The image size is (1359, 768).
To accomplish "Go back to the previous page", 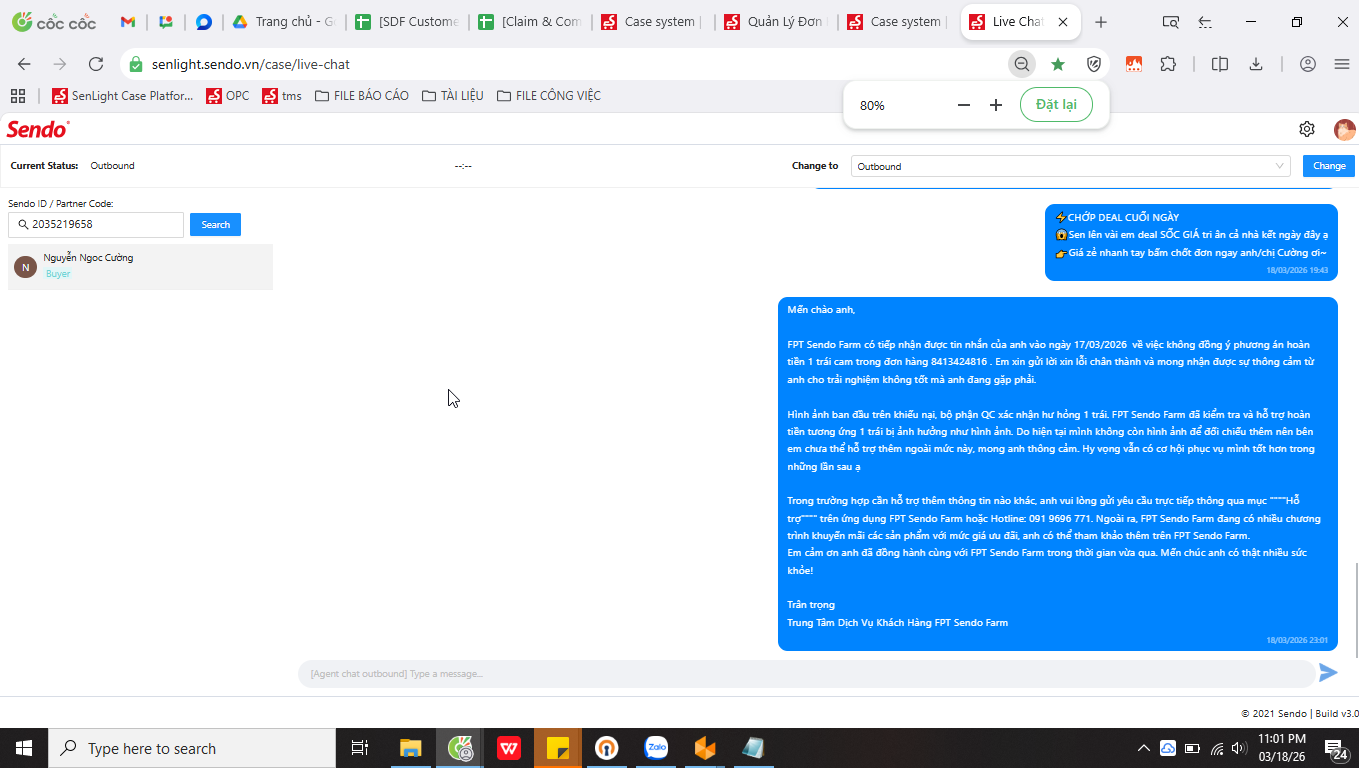I will pos(24,64).
